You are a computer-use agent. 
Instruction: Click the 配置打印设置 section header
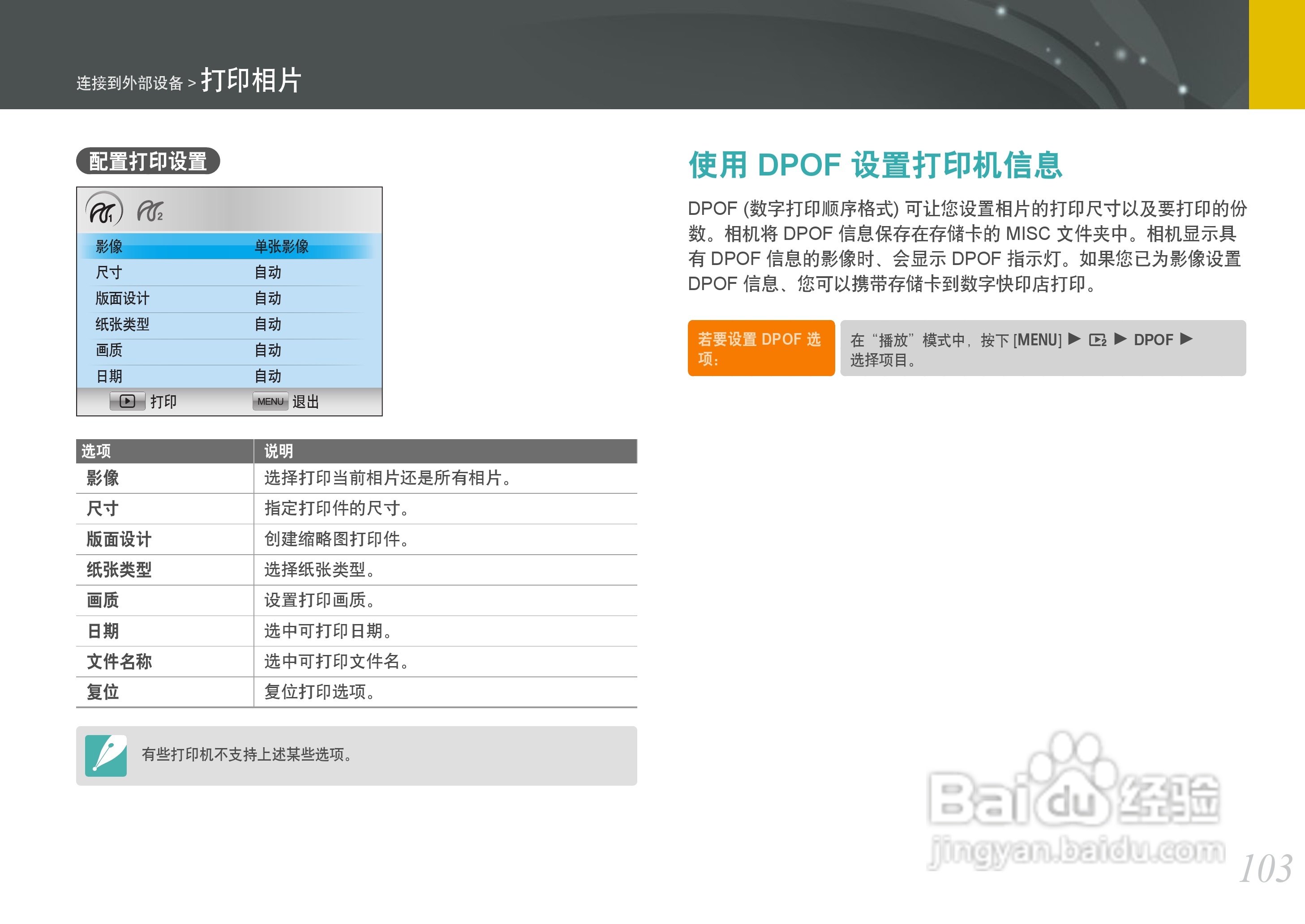tap(149, 162)
